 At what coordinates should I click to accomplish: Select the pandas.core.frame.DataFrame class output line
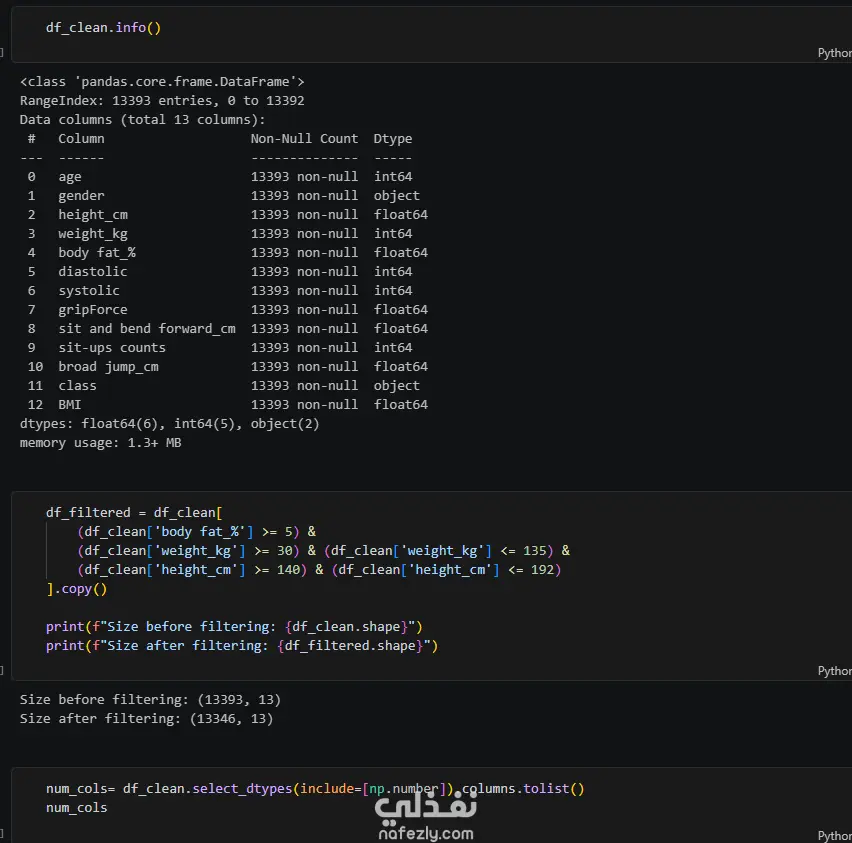(162, 82)
